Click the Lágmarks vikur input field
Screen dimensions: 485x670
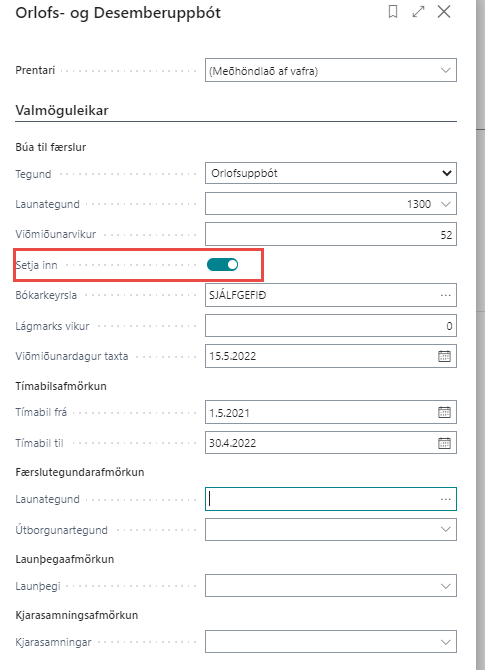[x=331, y=326]
